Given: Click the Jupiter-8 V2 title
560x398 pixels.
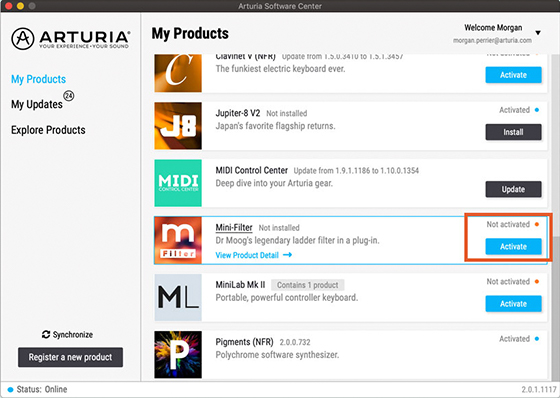Looking at the screenshot, I should (238, 113).
